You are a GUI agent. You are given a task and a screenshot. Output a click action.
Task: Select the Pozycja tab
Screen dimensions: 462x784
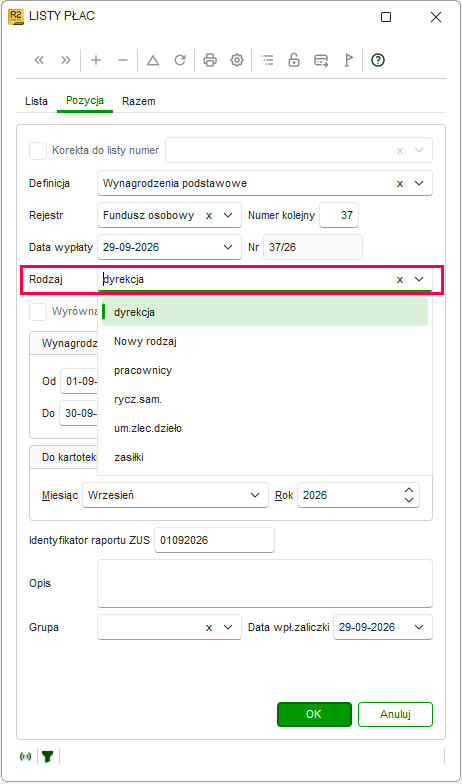tap(85, 101)
